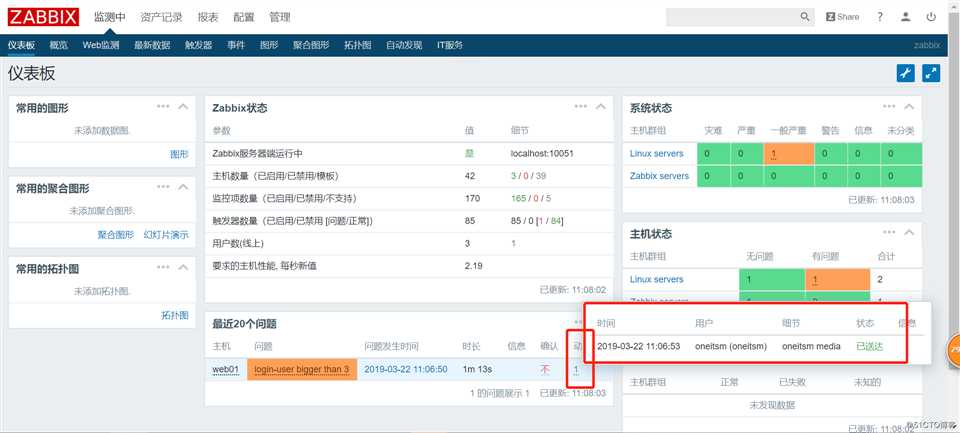Click the 已送达 status in popup

(x=869, y=346)
